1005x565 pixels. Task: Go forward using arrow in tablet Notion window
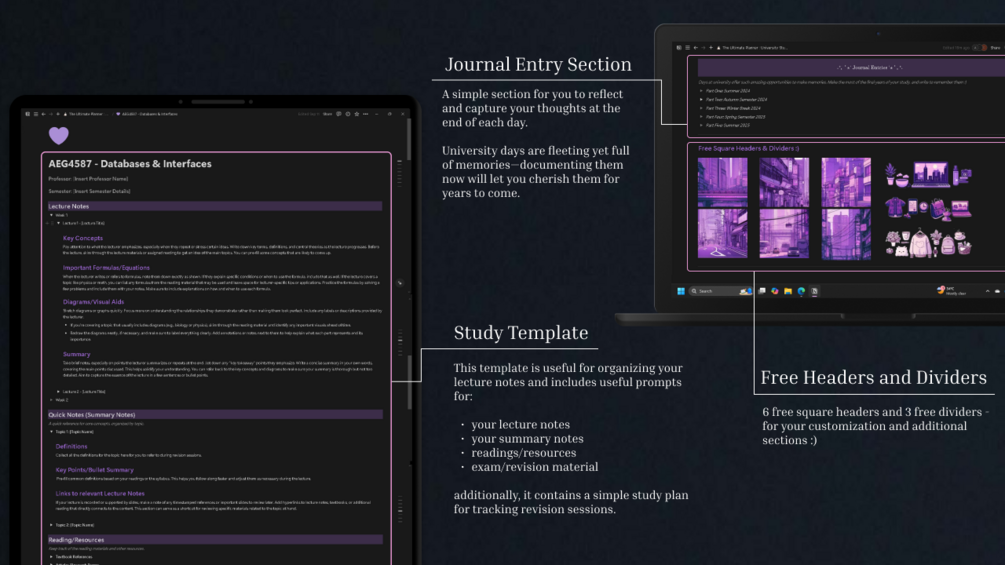pos(51,114)
